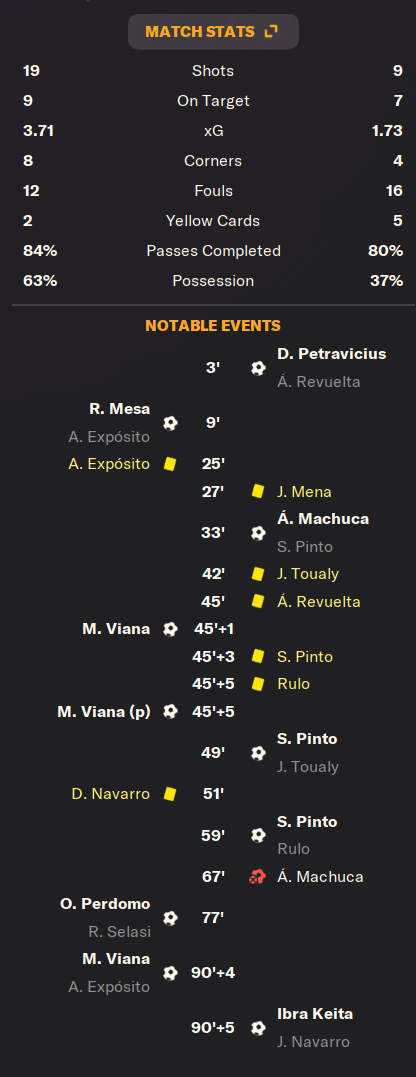Click Rulo's yellow card entry name

point(294,684)
